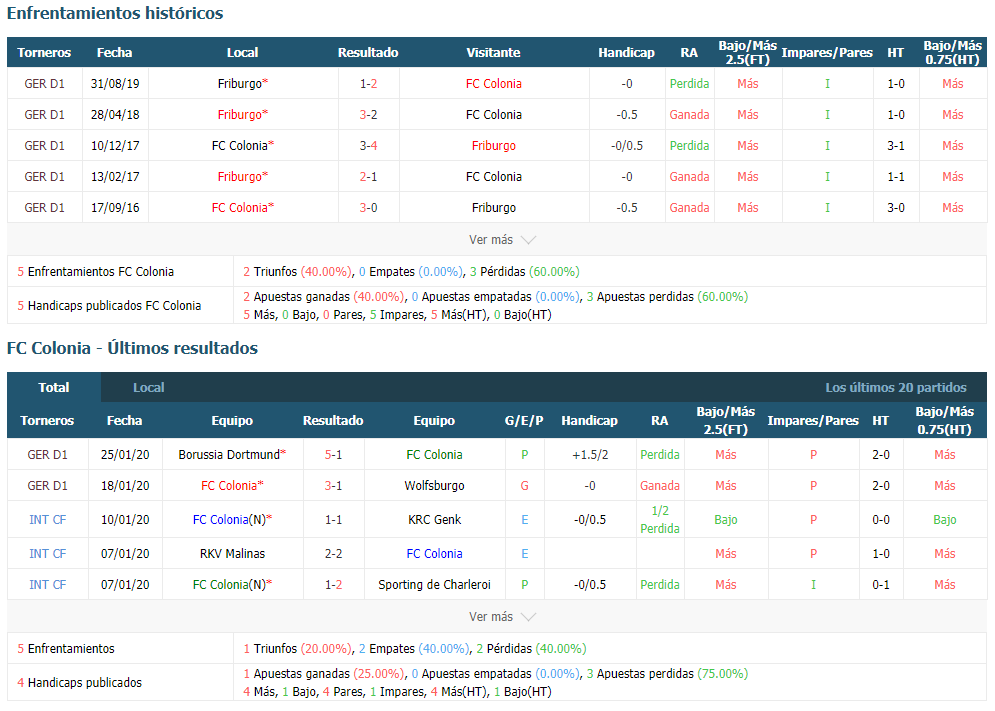Open Friburgo team in the 31/08/19 row
Viewport: 995px width, 711px height.
coord(242,84)
